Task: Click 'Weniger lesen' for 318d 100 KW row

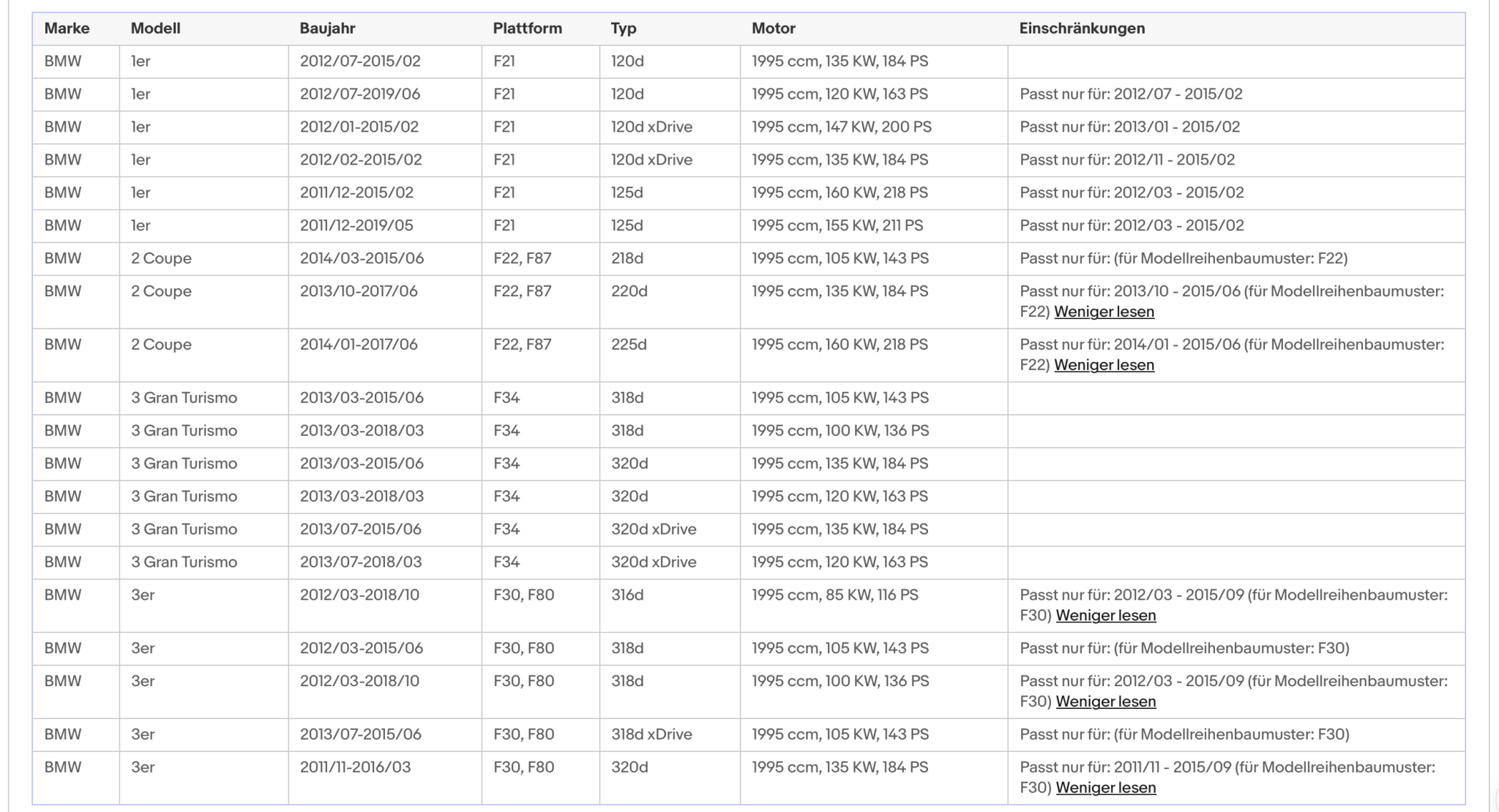Action: 1106,702
